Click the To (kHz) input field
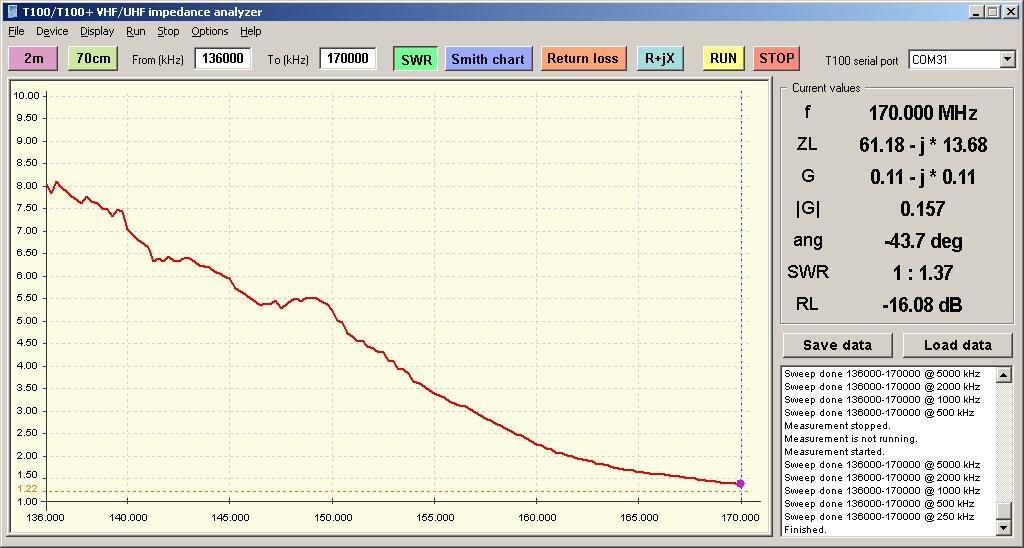 (348, 59)
